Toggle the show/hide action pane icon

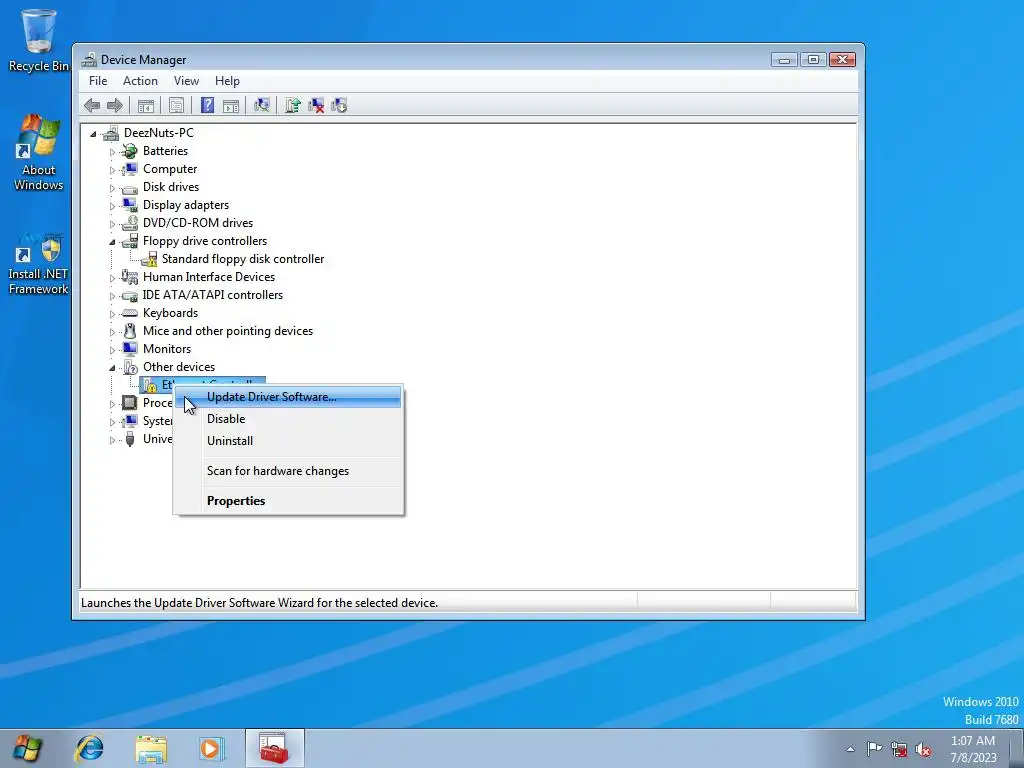click(231, 105)
